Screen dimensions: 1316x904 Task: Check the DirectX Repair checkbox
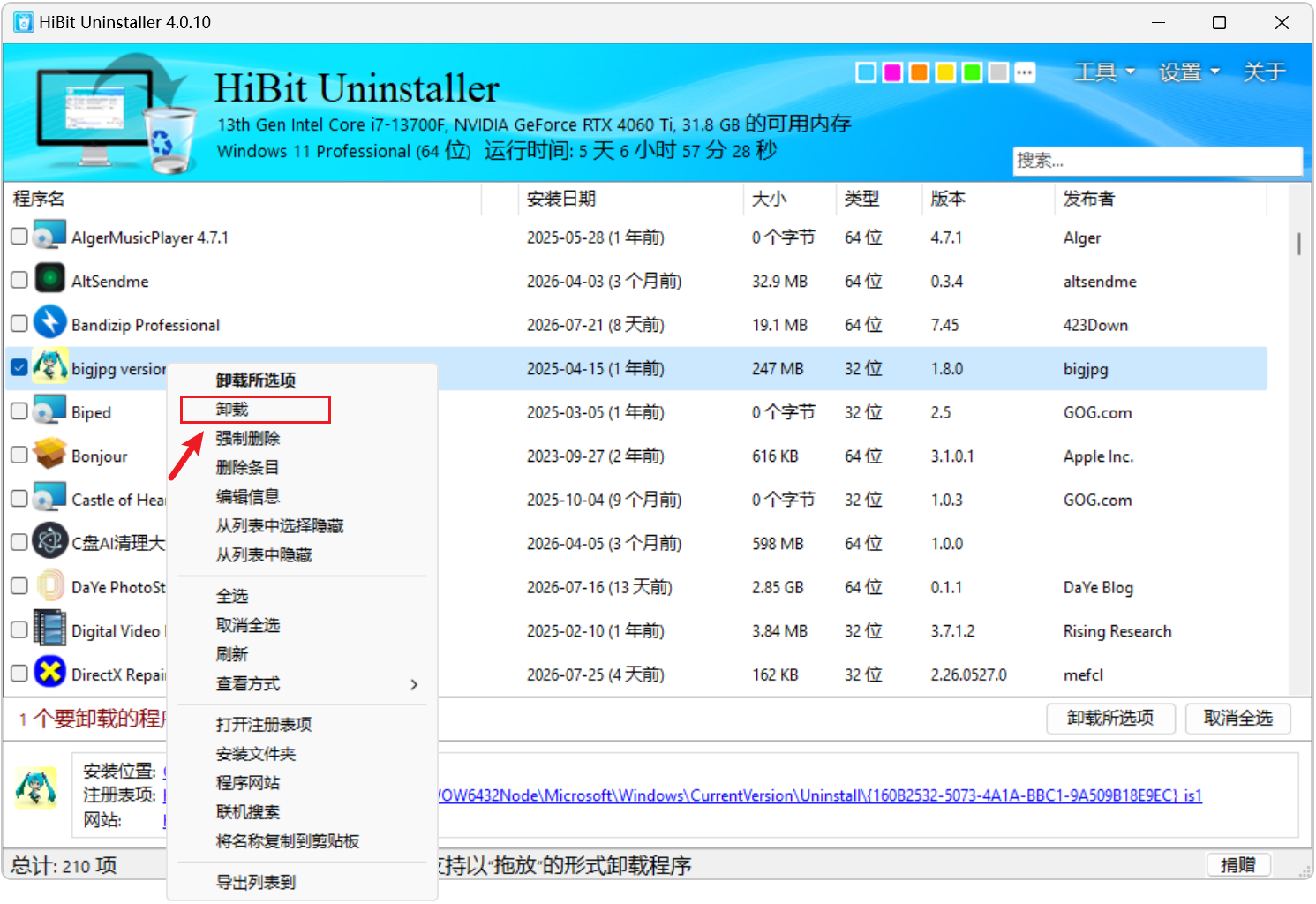[19, 673]
